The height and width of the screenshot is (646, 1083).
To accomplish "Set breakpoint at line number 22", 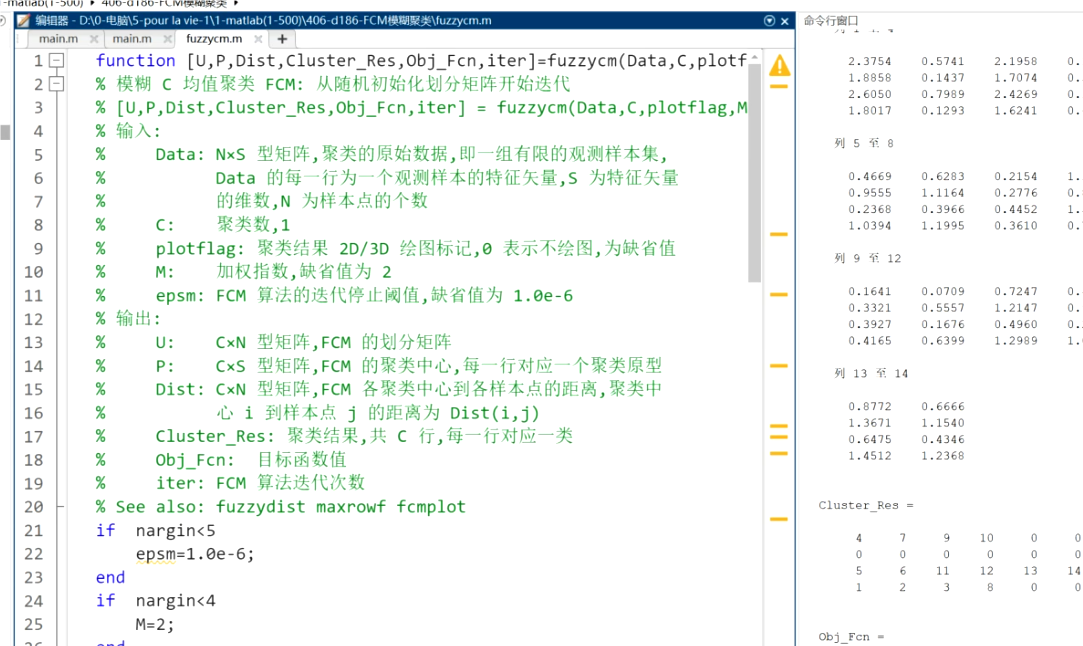I will click(x=33, y=554).
